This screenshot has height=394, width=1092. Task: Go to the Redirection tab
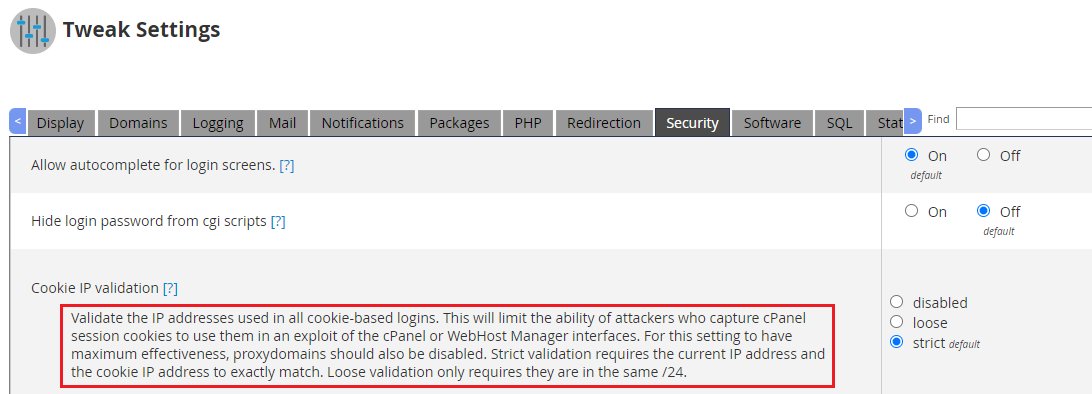[604, 123]
